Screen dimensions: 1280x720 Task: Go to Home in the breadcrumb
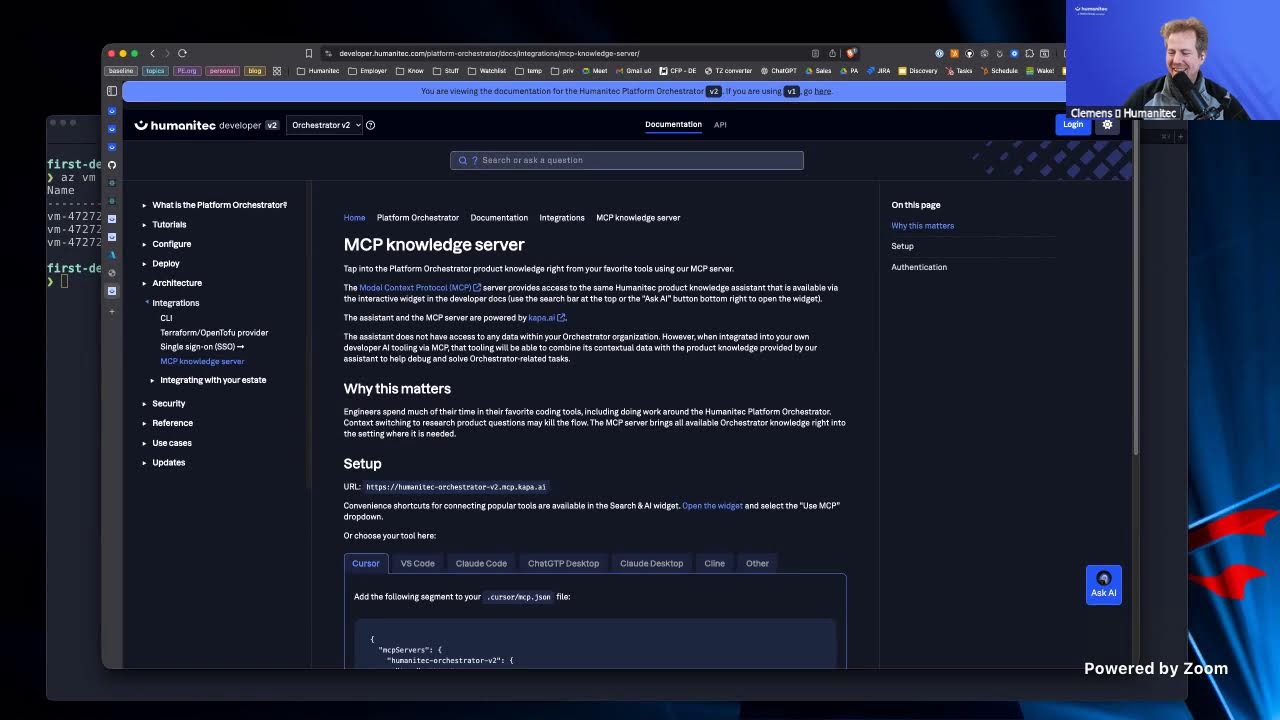355,218
